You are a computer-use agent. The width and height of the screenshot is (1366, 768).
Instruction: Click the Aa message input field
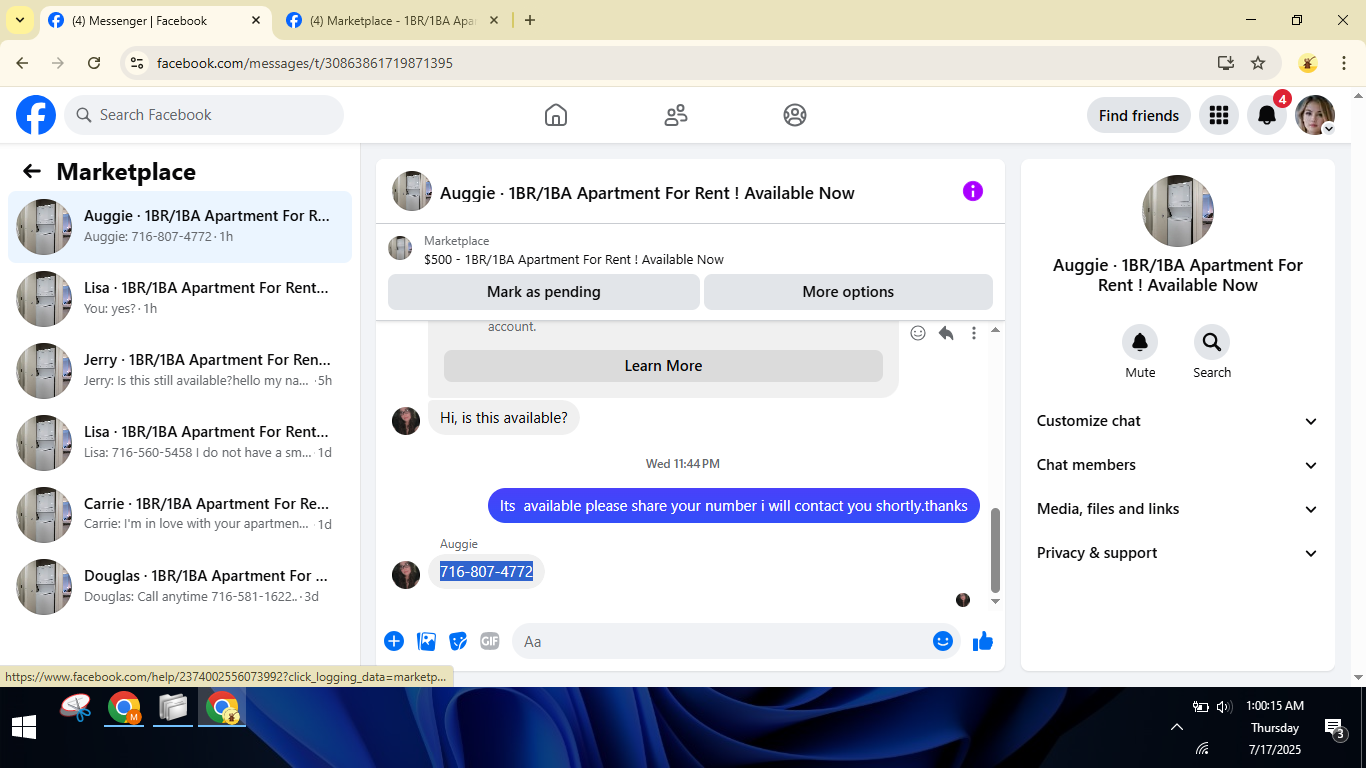(720, 641)
